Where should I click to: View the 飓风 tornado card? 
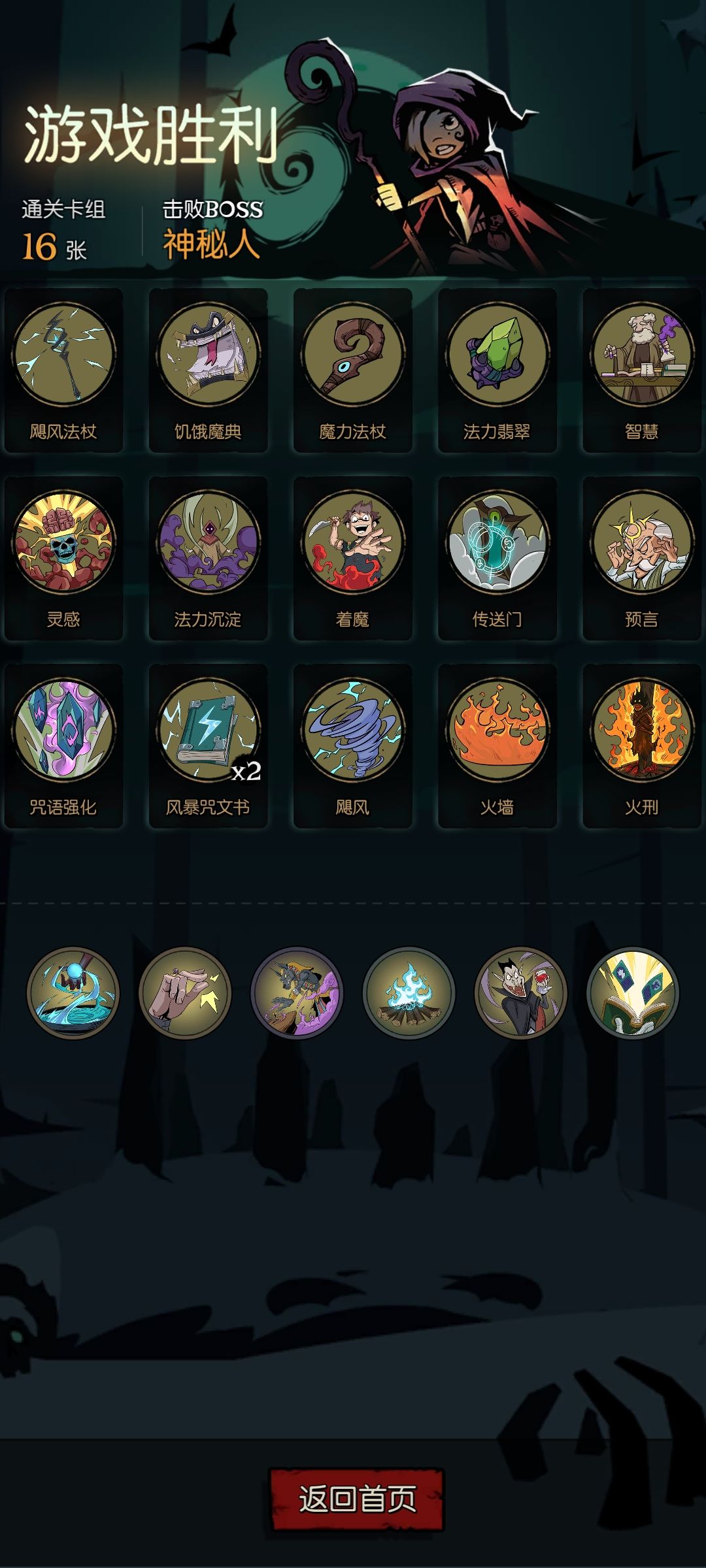tap(352, 746)
